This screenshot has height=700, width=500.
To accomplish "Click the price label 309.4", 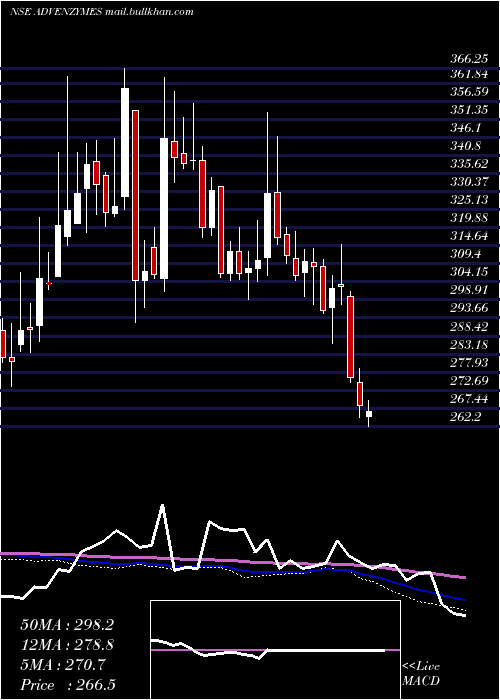I will (466, 254).
